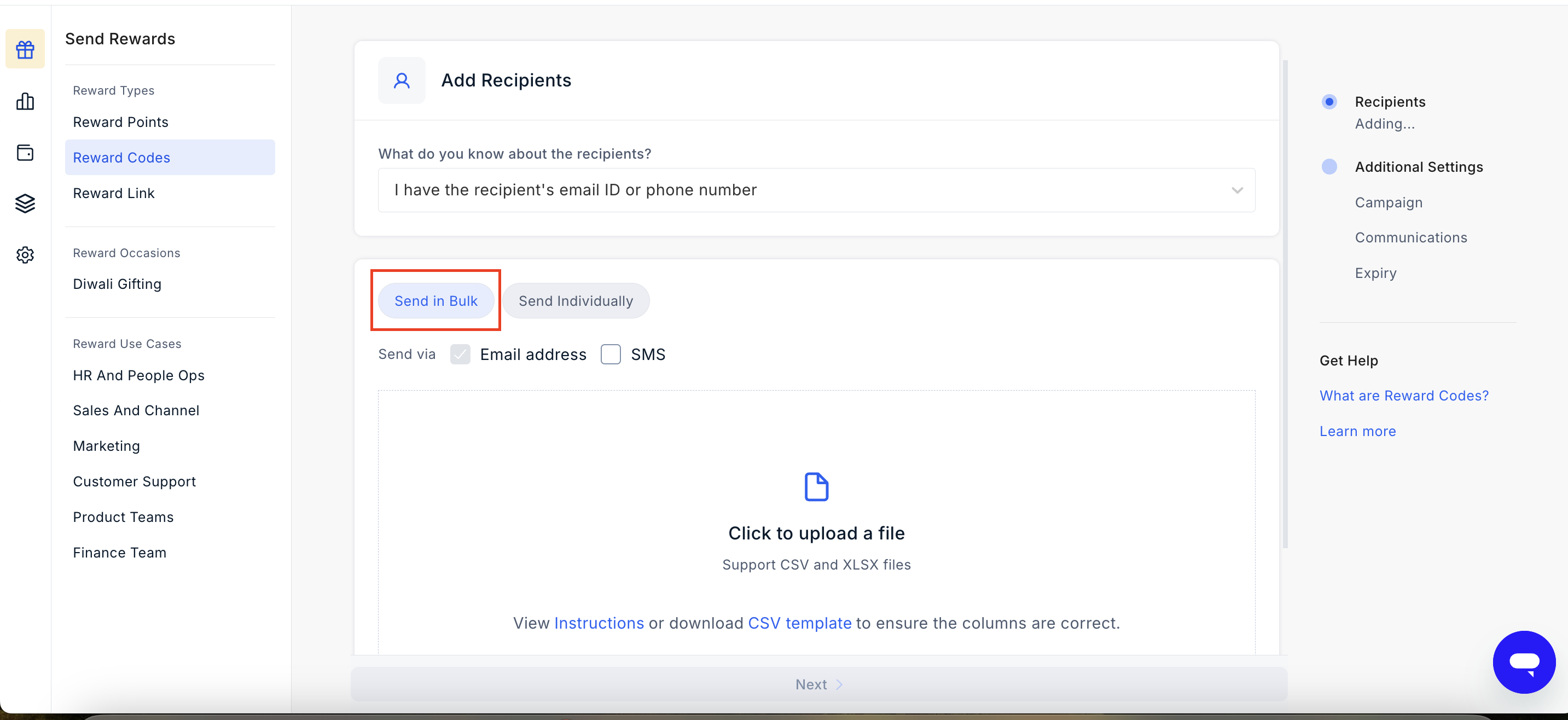Open Product Teams use case
Viewport: 1568px width, 720px height.
pos(124,518)
